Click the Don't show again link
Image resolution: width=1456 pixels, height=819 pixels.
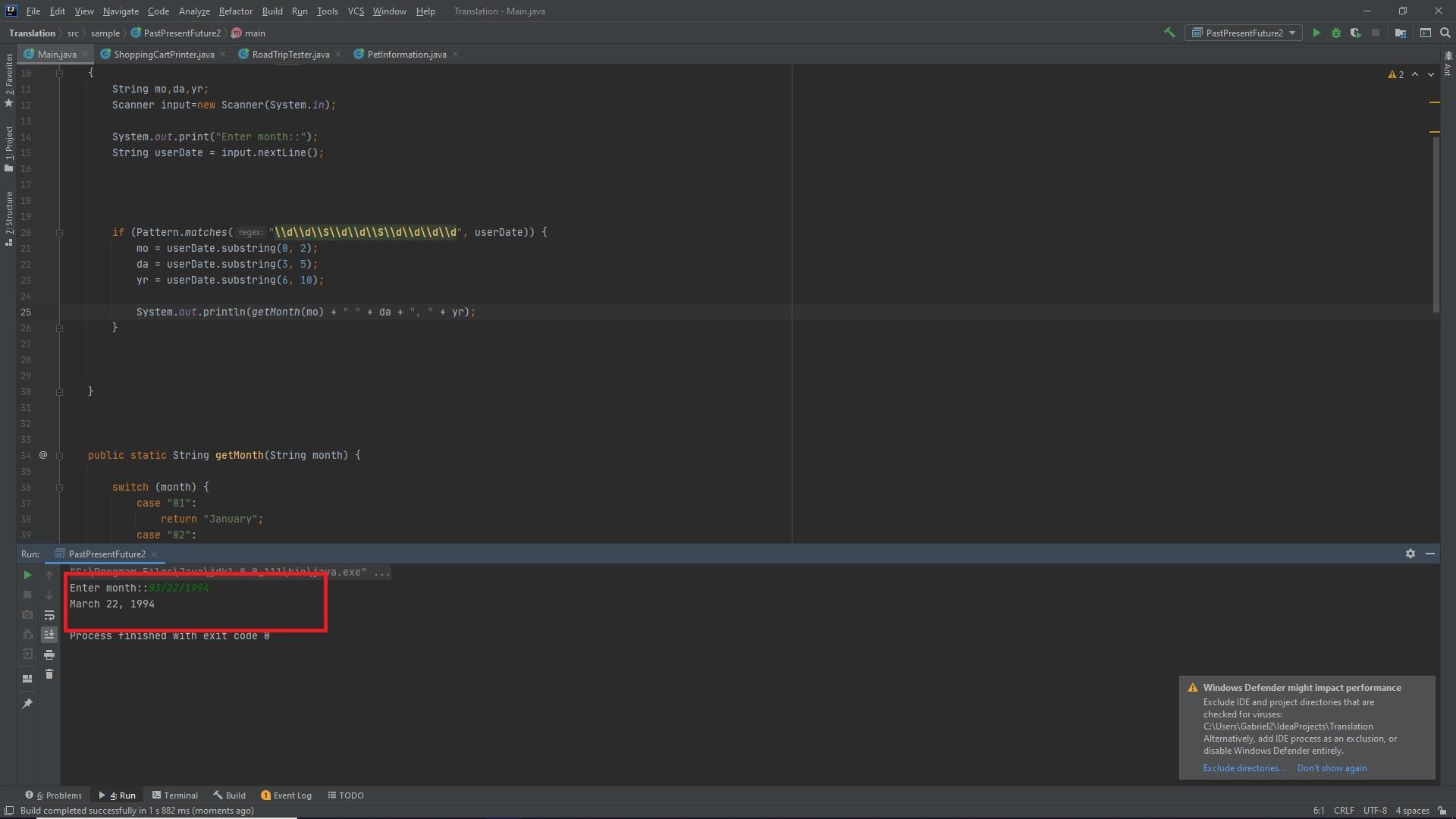point(1332,768)
